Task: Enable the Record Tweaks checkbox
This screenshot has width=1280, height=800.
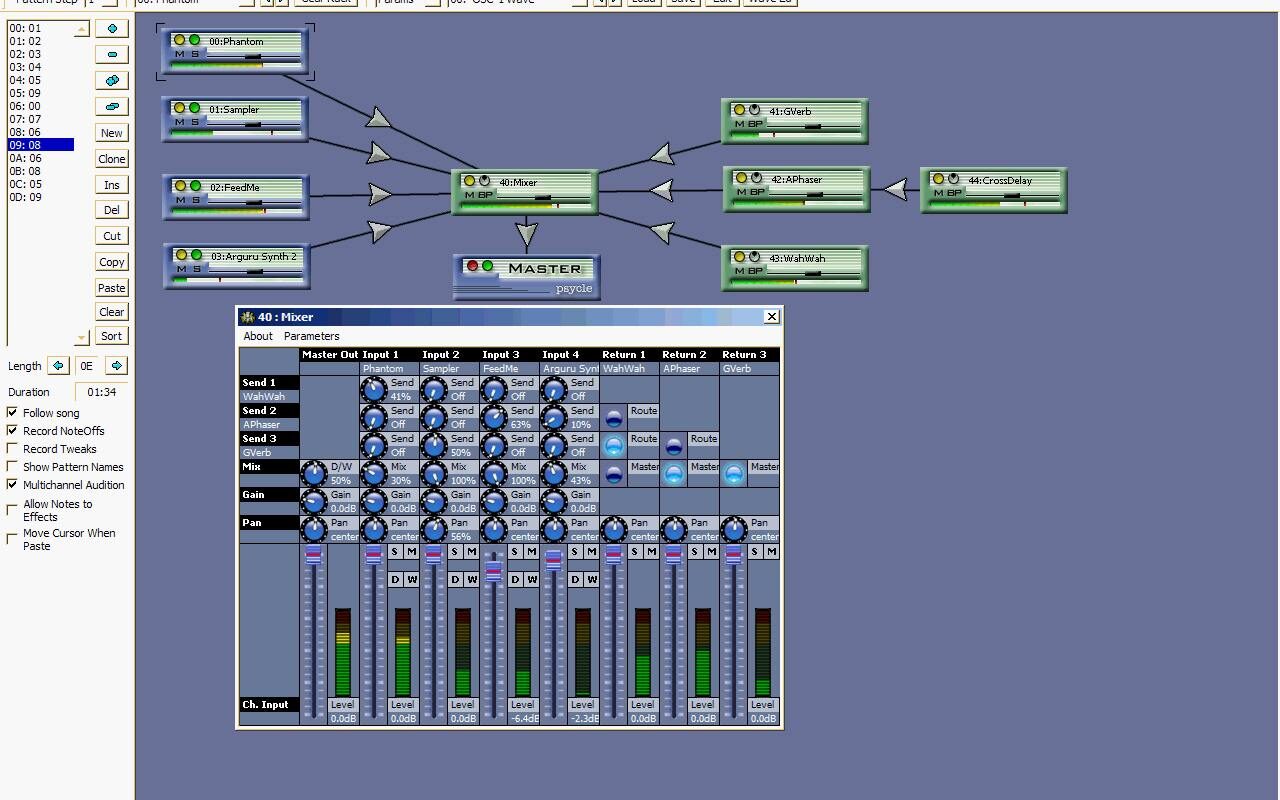Action: [x=12, y=449]
